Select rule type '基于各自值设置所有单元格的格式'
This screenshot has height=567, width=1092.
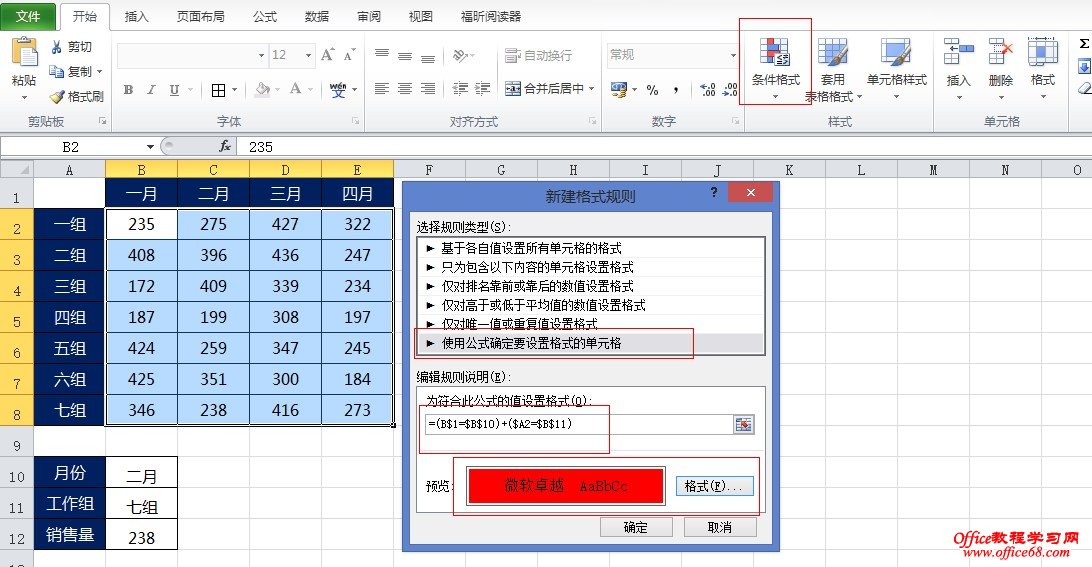(590, 248)
